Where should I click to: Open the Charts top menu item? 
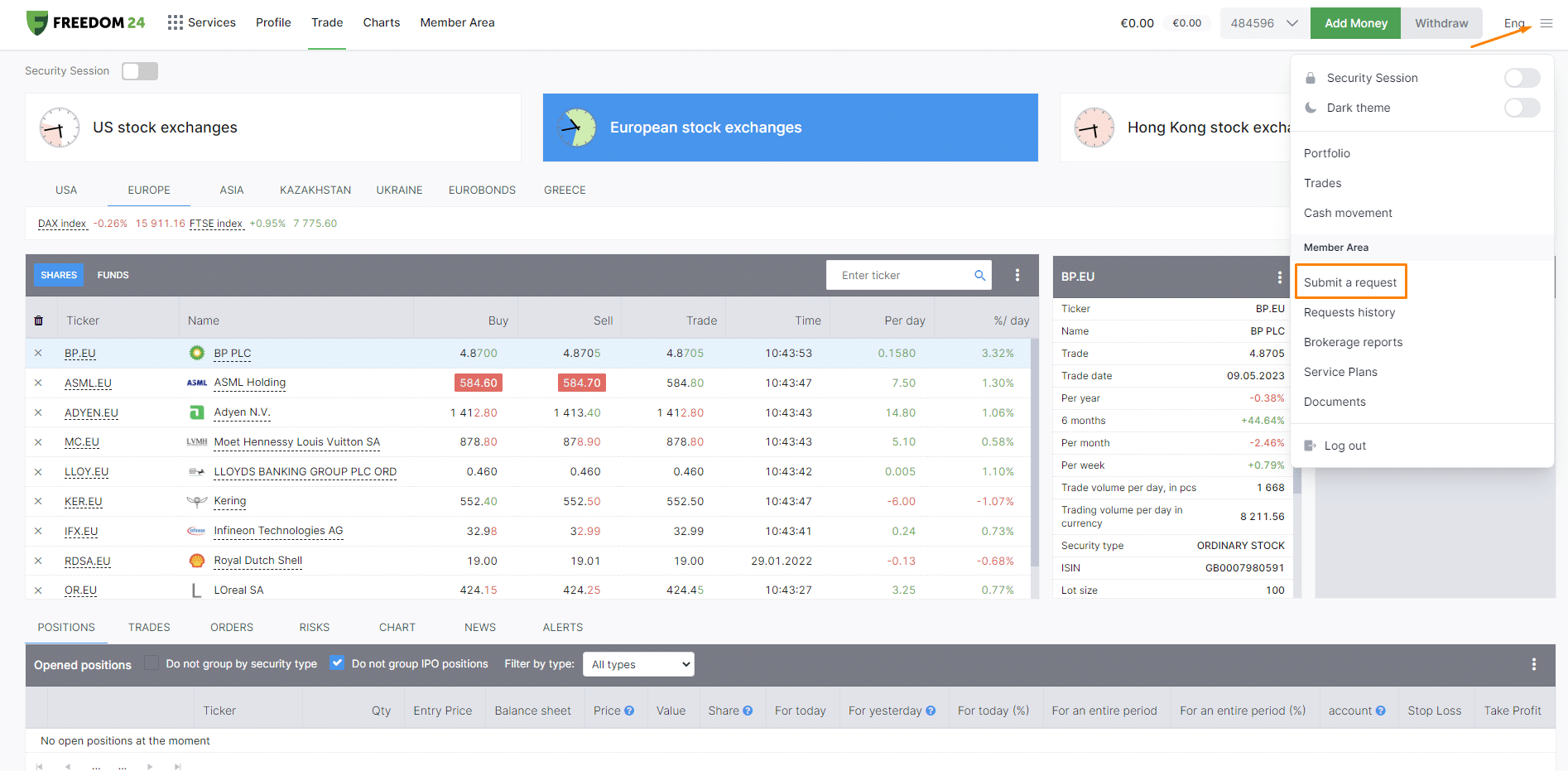click(x=382, y=22)
